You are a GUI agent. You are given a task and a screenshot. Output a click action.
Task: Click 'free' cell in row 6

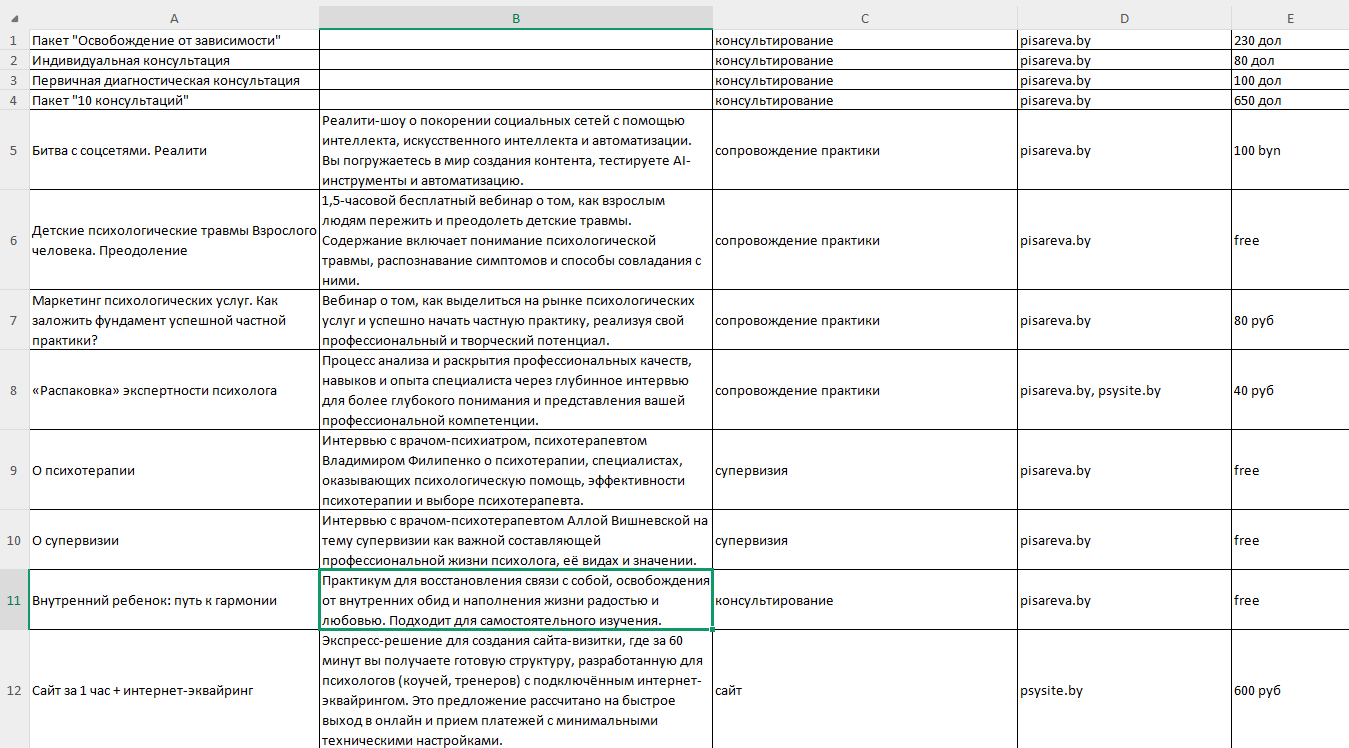click(x=1290, y=240)
